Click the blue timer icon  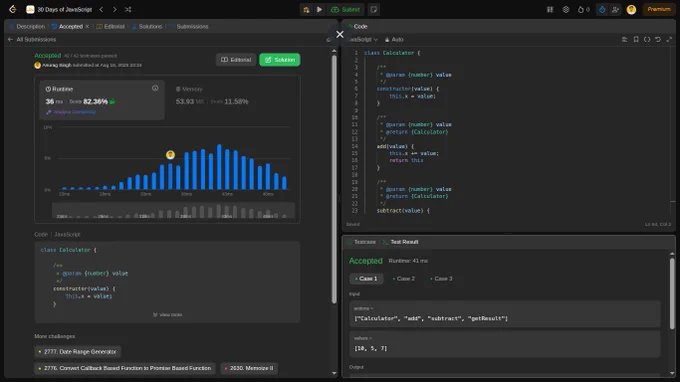(602, 9)
